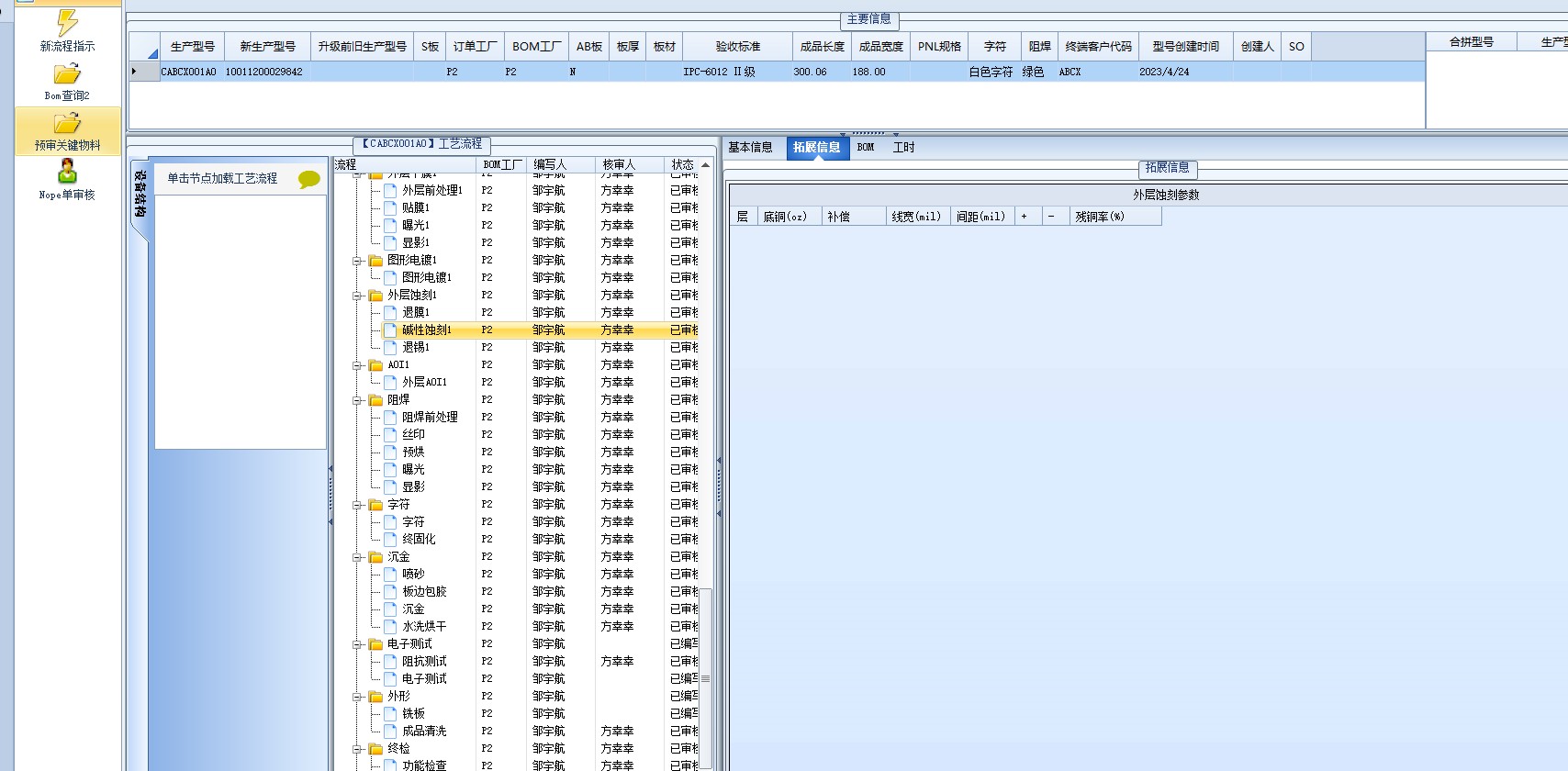Select the 阻抗测试 process node
This screenshot has height=771, width=1568.
[x=424, y=662]
